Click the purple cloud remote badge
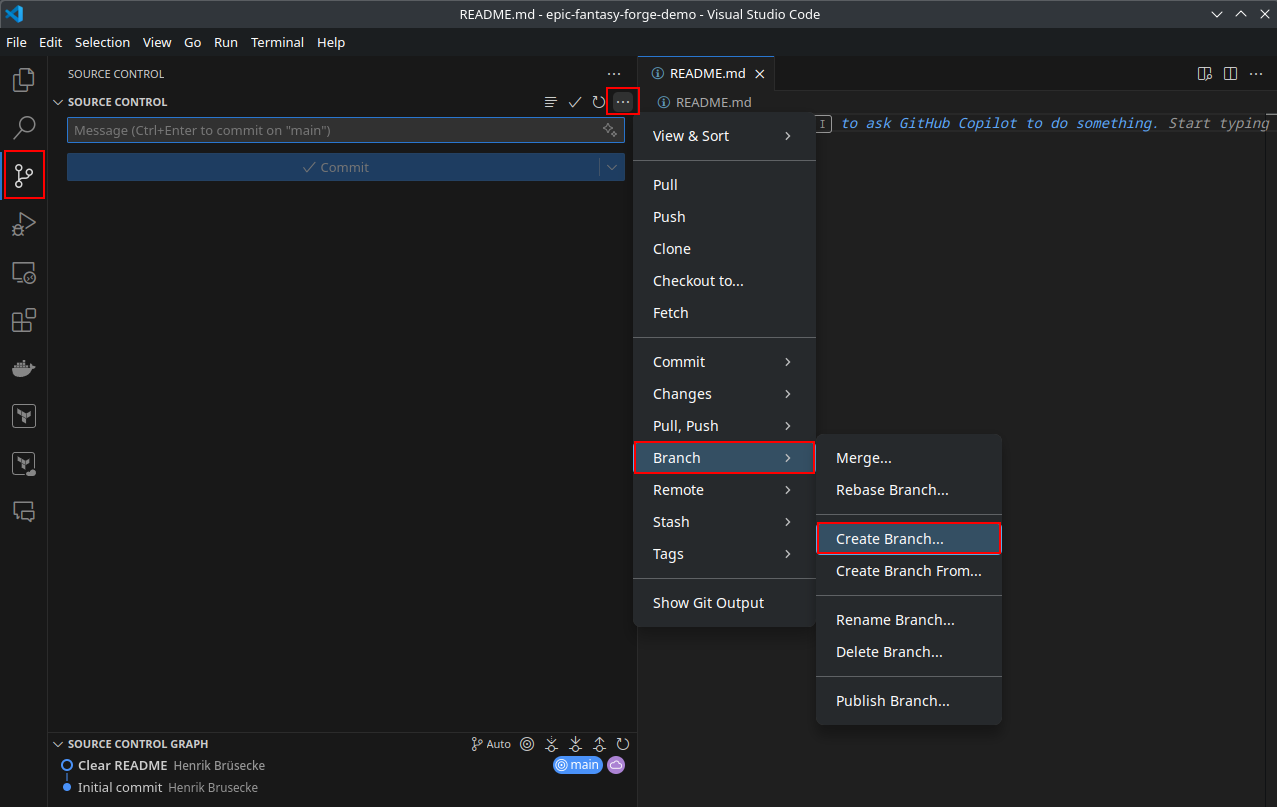 point(616,765)
